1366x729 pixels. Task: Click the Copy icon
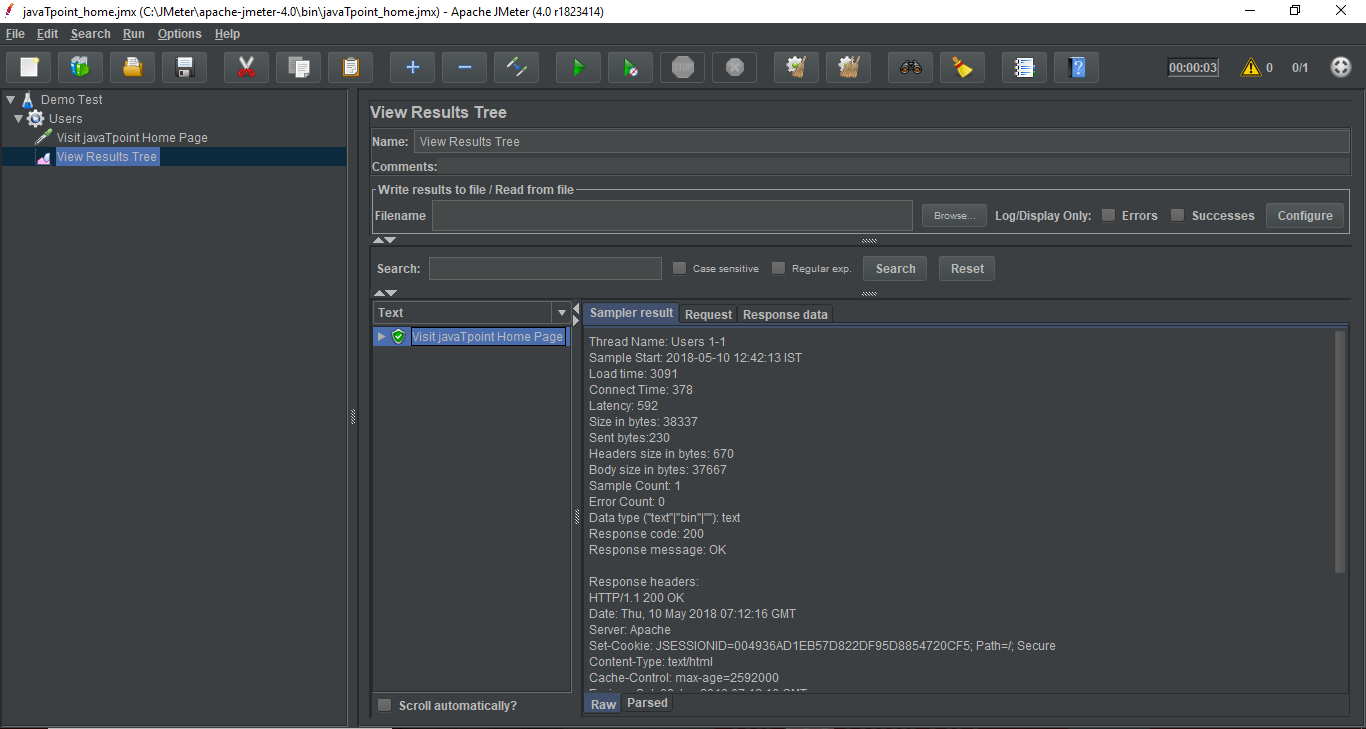click(x=298, y=68)
